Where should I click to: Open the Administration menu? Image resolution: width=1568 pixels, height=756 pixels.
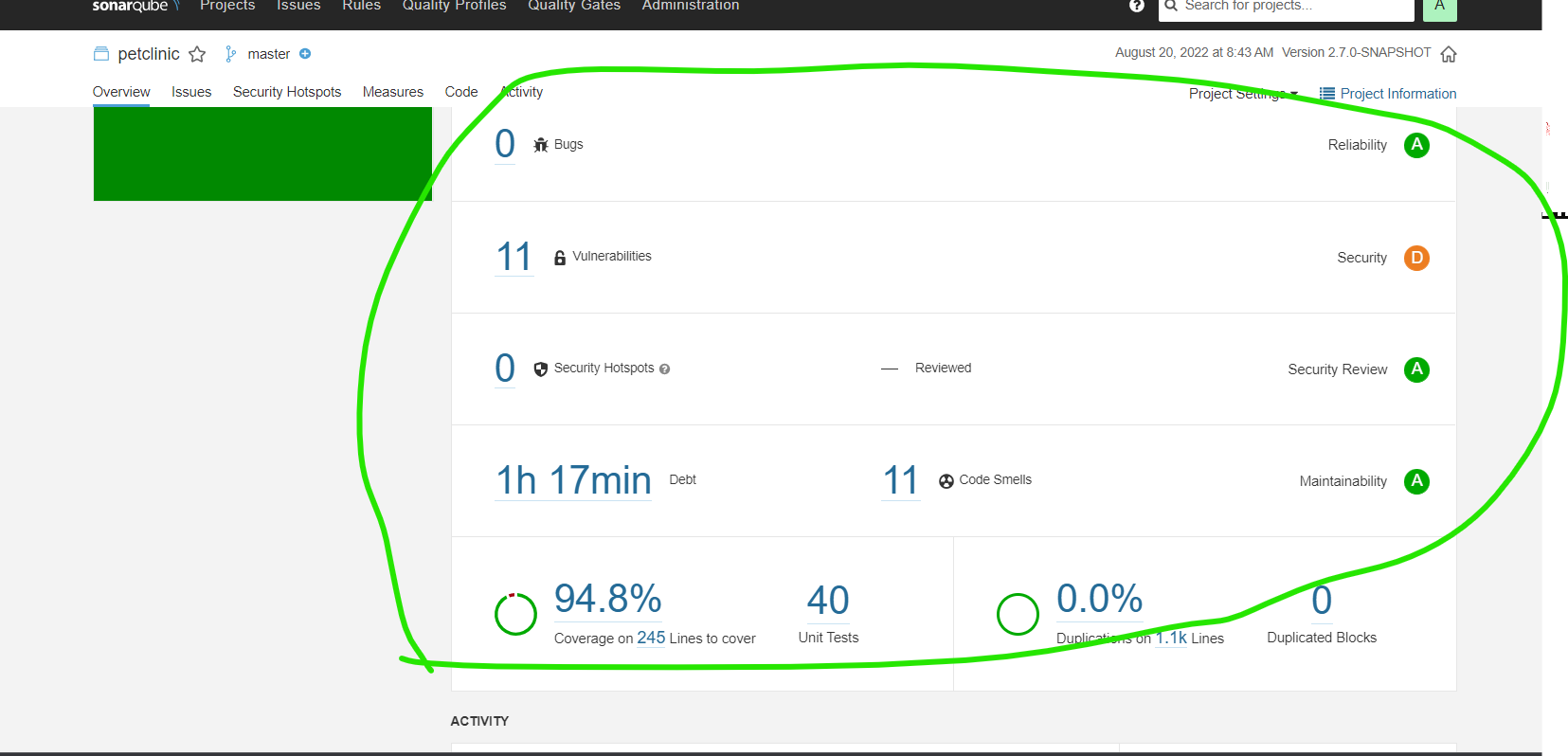[691, 6]
